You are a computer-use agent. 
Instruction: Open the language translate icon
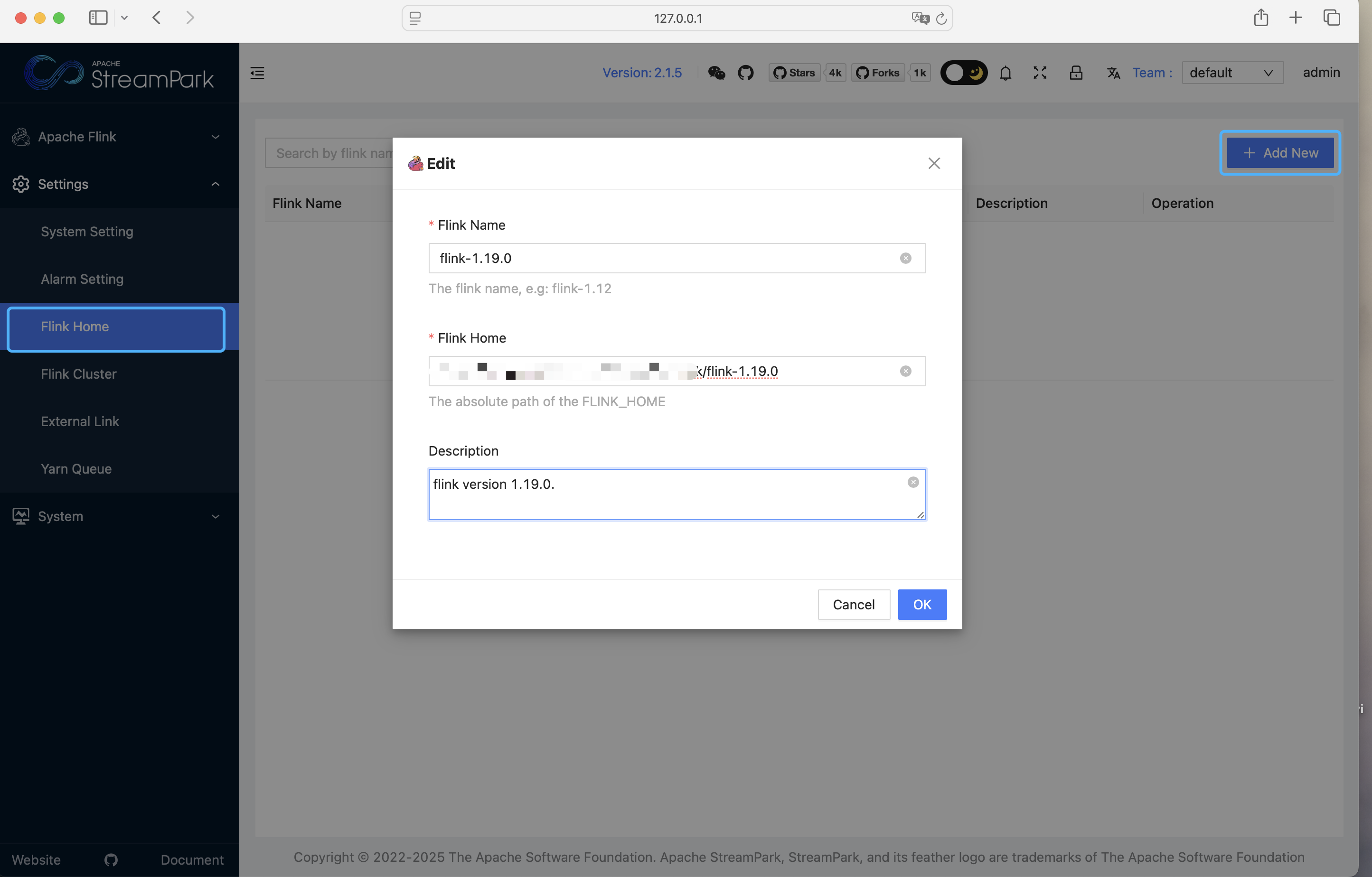click(1113, 73)
